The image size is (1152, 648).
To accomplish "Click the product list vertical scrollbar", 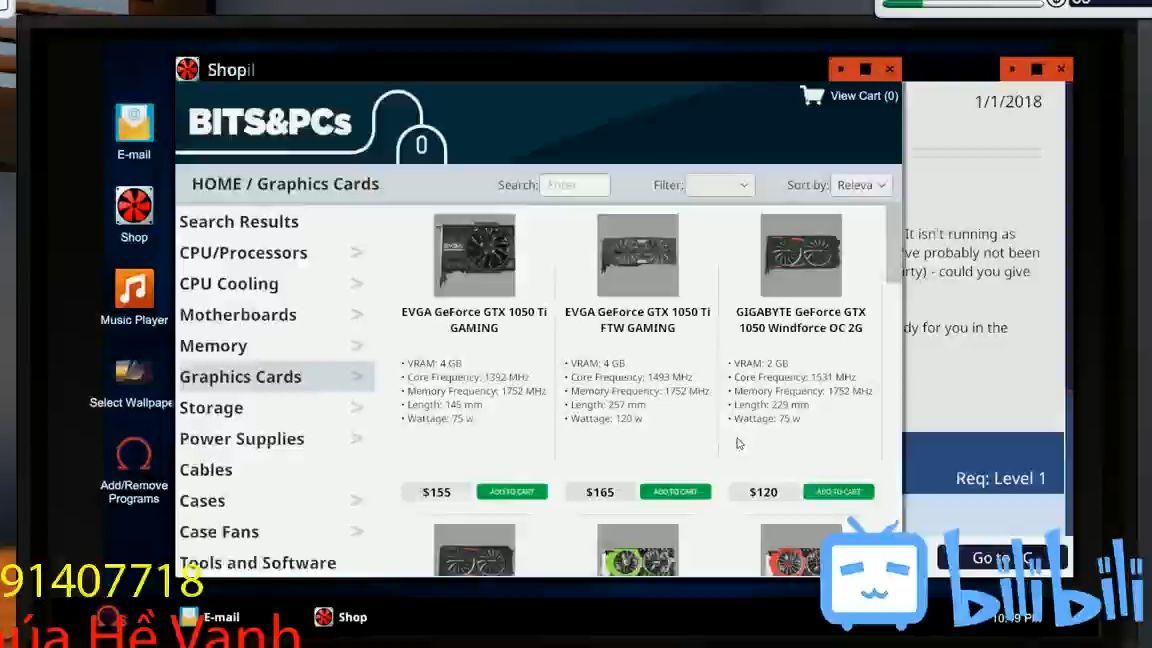I will tap(893, 246).
